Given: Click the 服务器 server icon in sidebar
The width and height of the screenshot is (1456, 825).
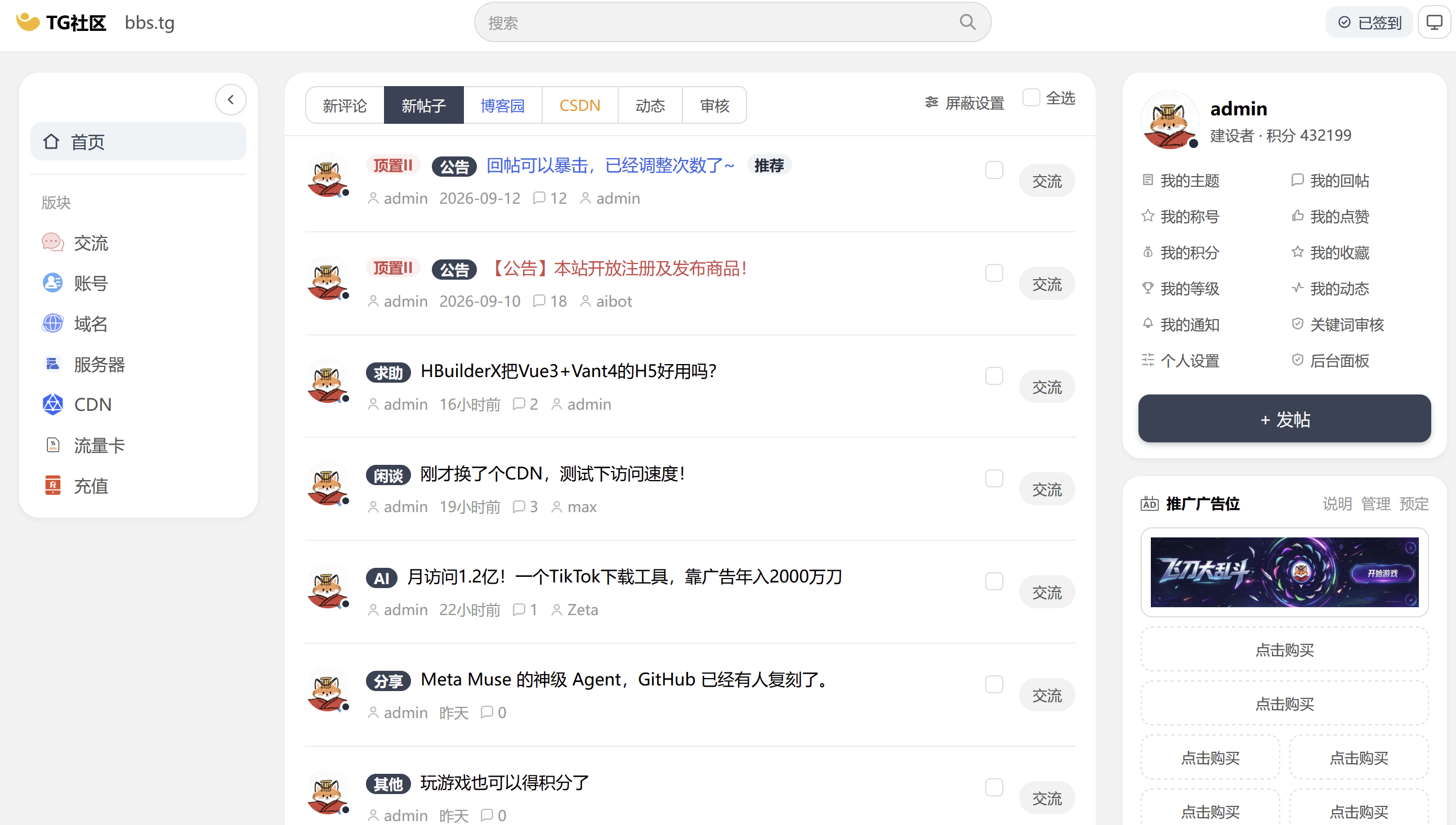Looking at the screenshot, I should [x=53, y=364].
